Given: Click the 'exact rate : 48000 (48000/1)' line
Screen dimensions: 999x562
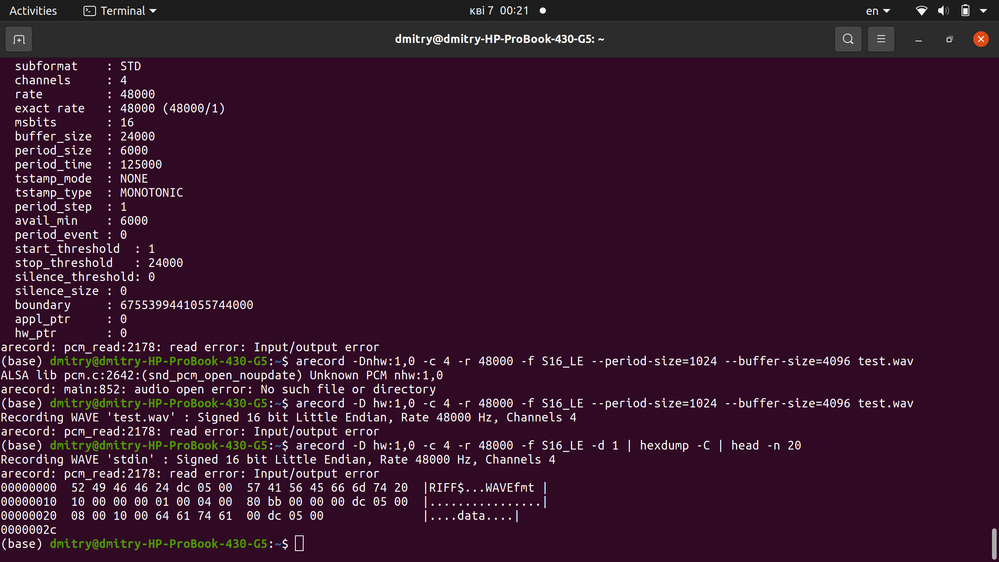Looking at the screenshot, I should [120, 108].
